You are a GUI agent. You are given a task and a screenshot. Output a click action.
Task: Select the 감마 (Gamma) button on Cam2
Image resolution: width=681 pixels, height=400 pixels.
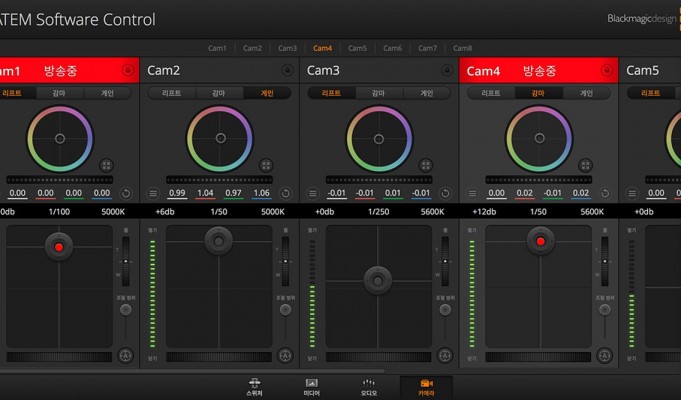tap(219, 93)
